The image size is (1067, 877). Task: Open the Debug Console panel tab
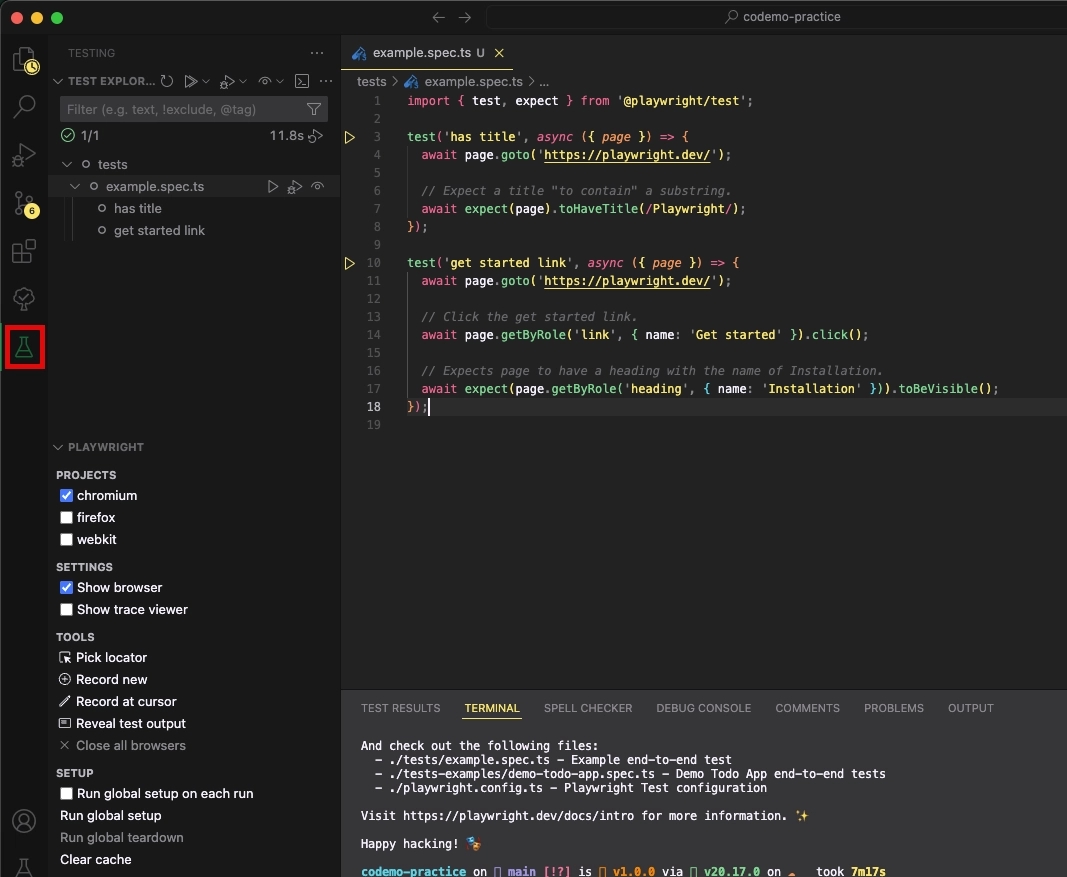(704, 708)
